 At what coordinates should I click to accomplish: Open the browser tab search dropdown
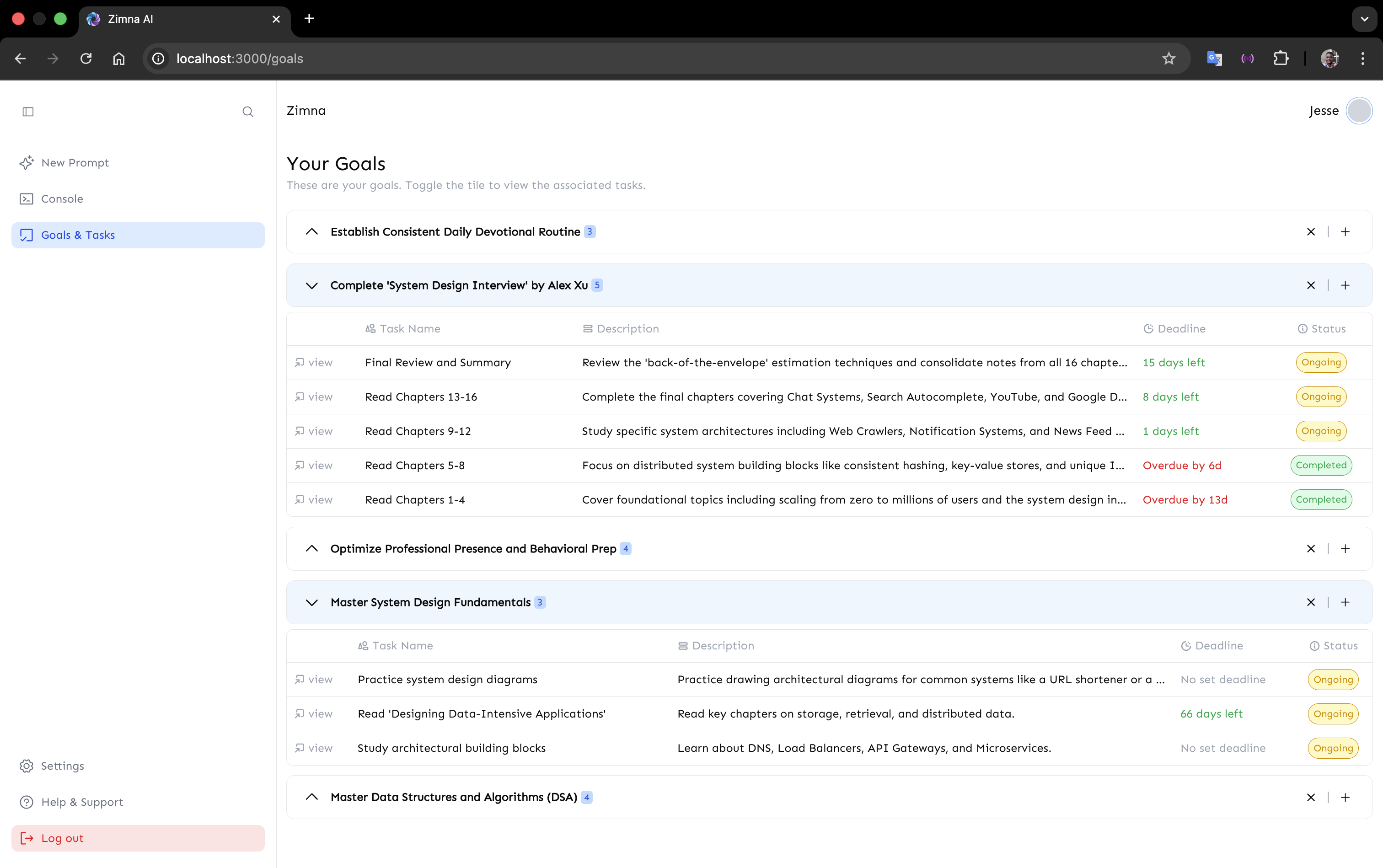[1365, 19]
